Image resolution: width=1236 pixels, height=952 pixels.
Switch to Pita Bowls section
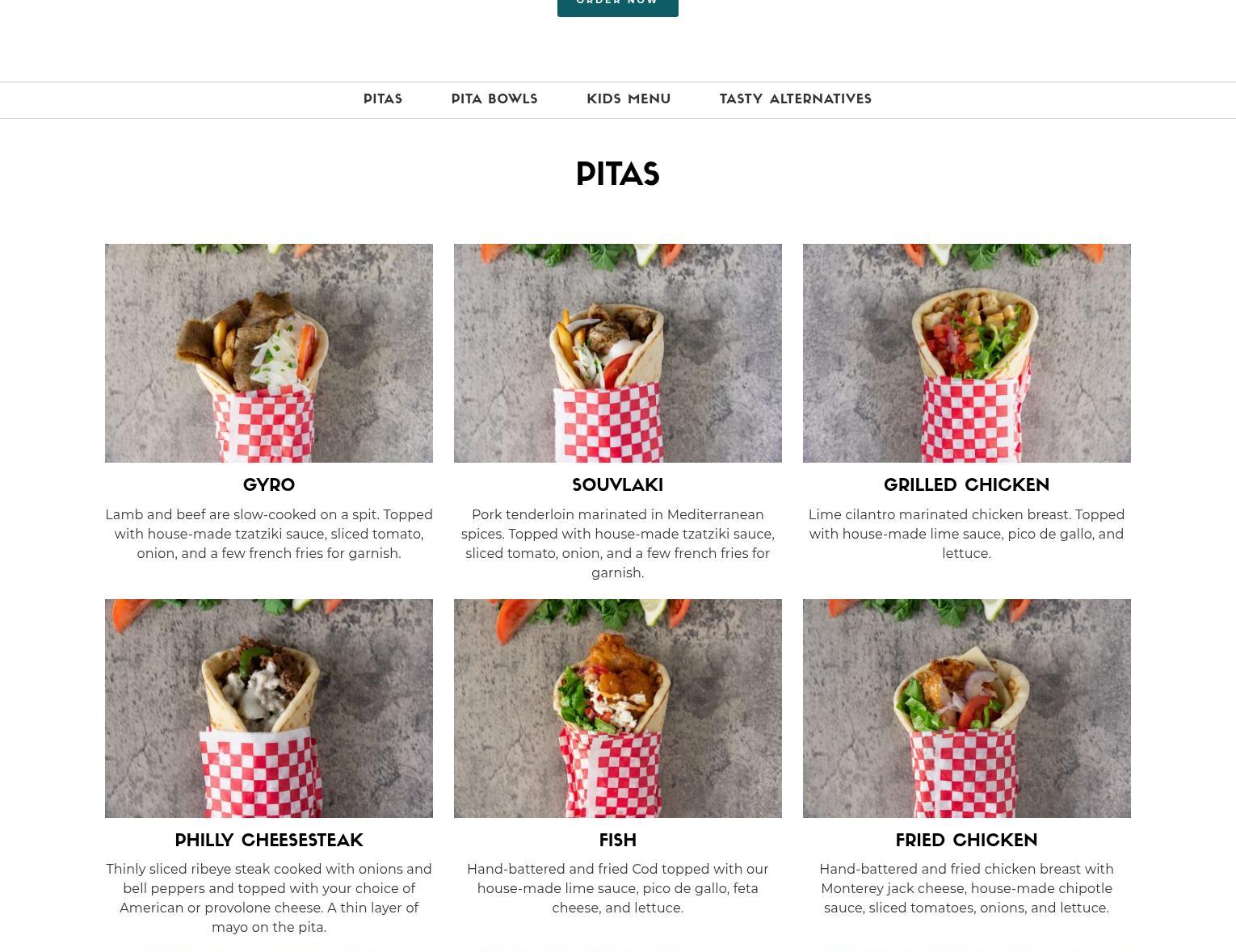494,99
